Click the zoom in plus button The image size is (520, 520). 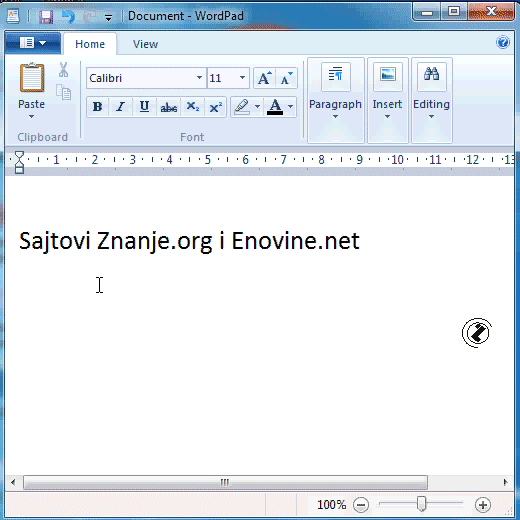(483, 505)
